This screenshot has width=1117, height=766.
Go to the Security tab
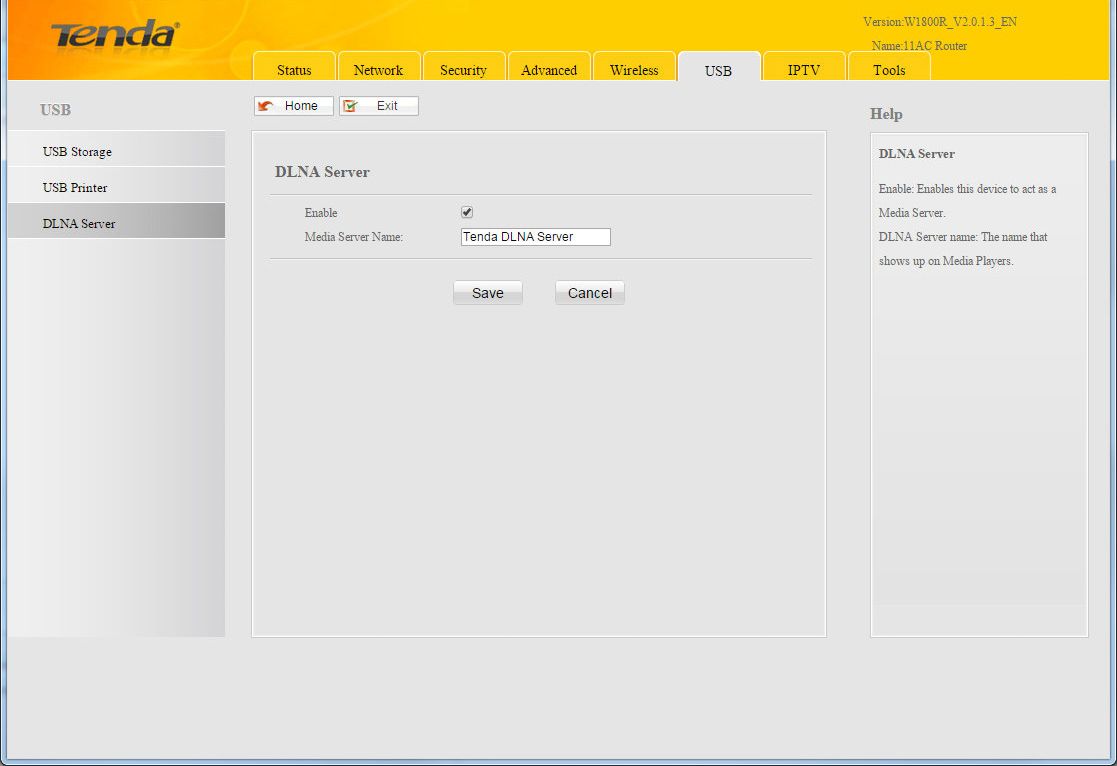[463, 70]
